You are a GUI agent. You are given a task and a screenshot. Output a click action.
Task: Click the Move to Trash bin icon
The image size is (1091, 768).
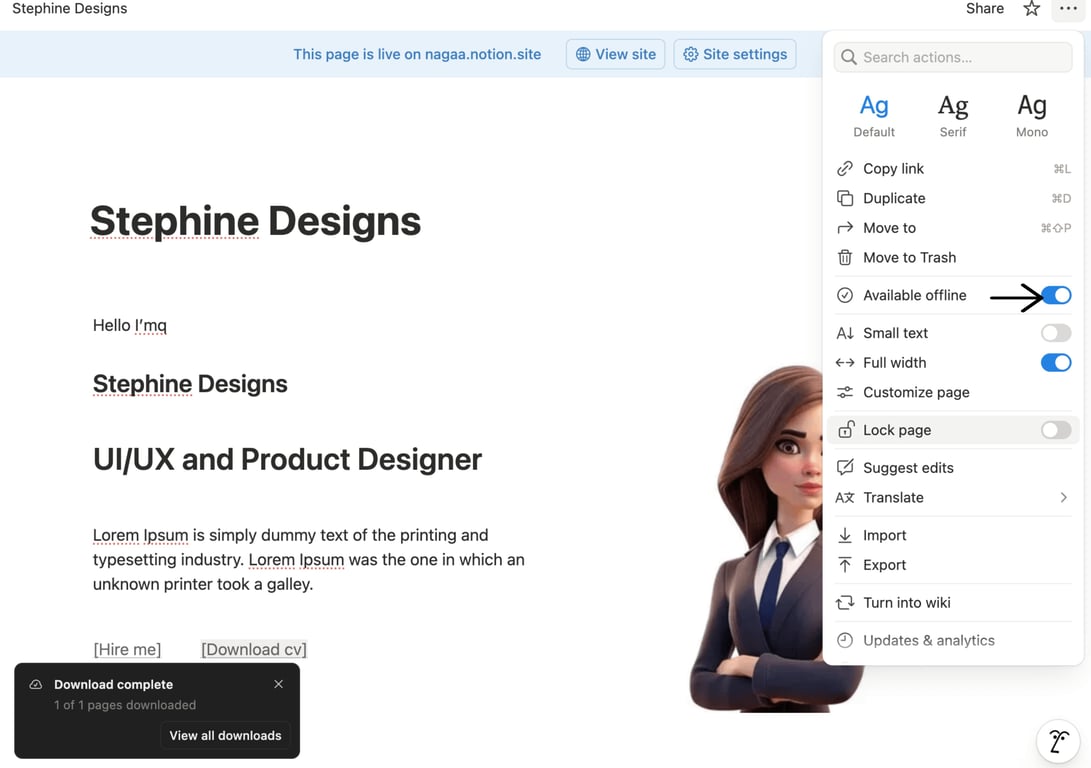point(845,257)
